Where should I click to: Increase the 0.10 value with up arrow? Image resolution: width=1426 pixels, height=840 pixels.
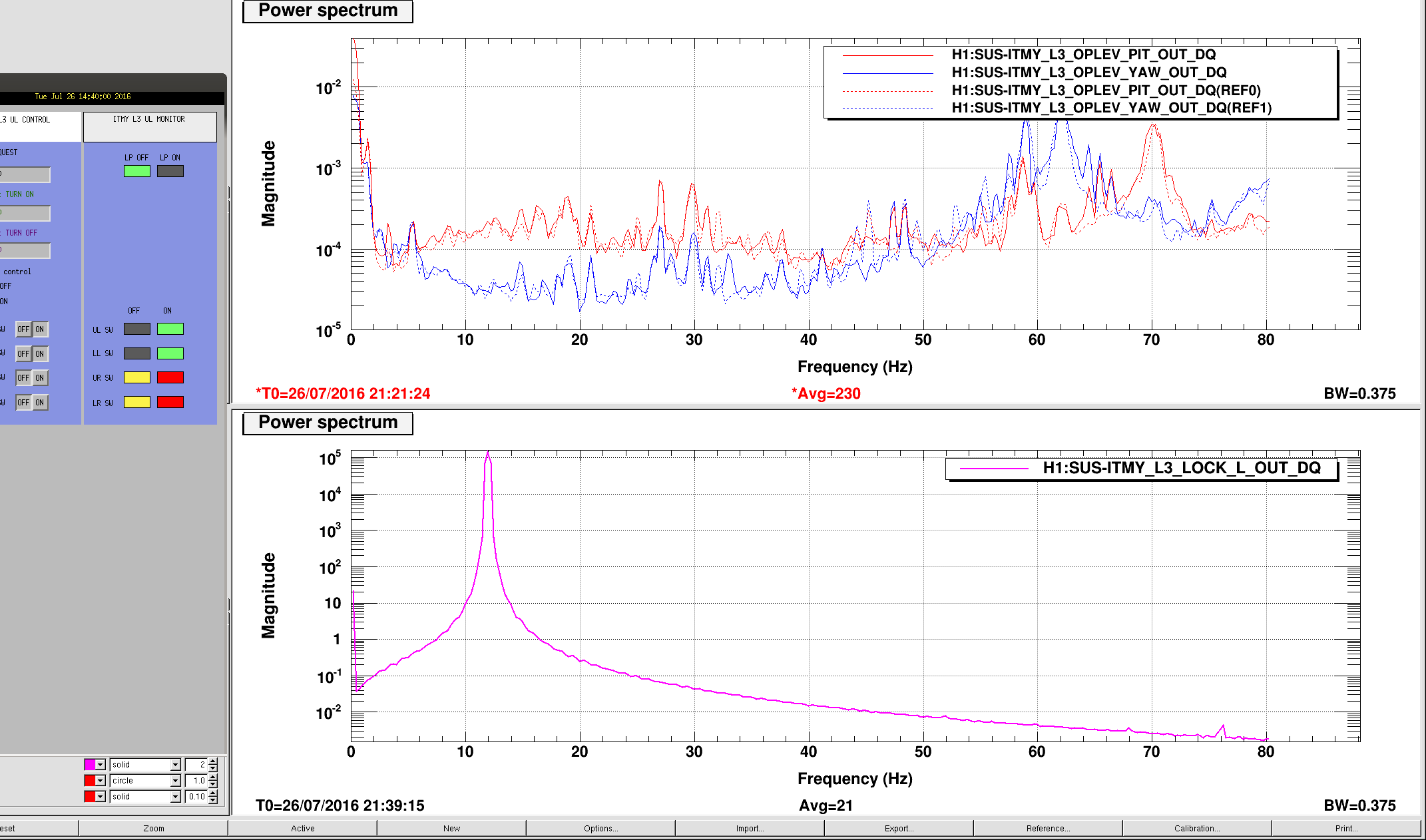pyautogui.click(x=213, y=793)
